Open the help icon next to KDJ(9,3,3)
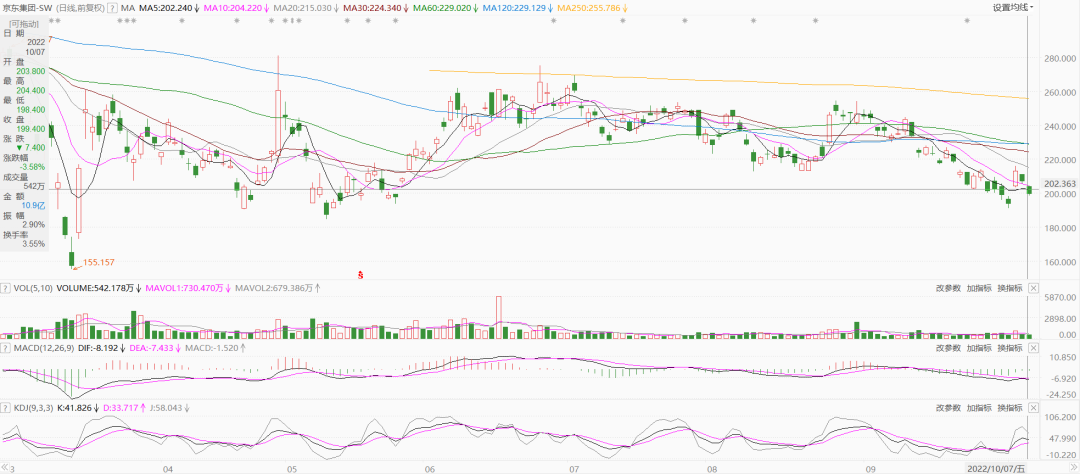The height and width of the screenshot is (474, 1080). click(x=6, y=408)
